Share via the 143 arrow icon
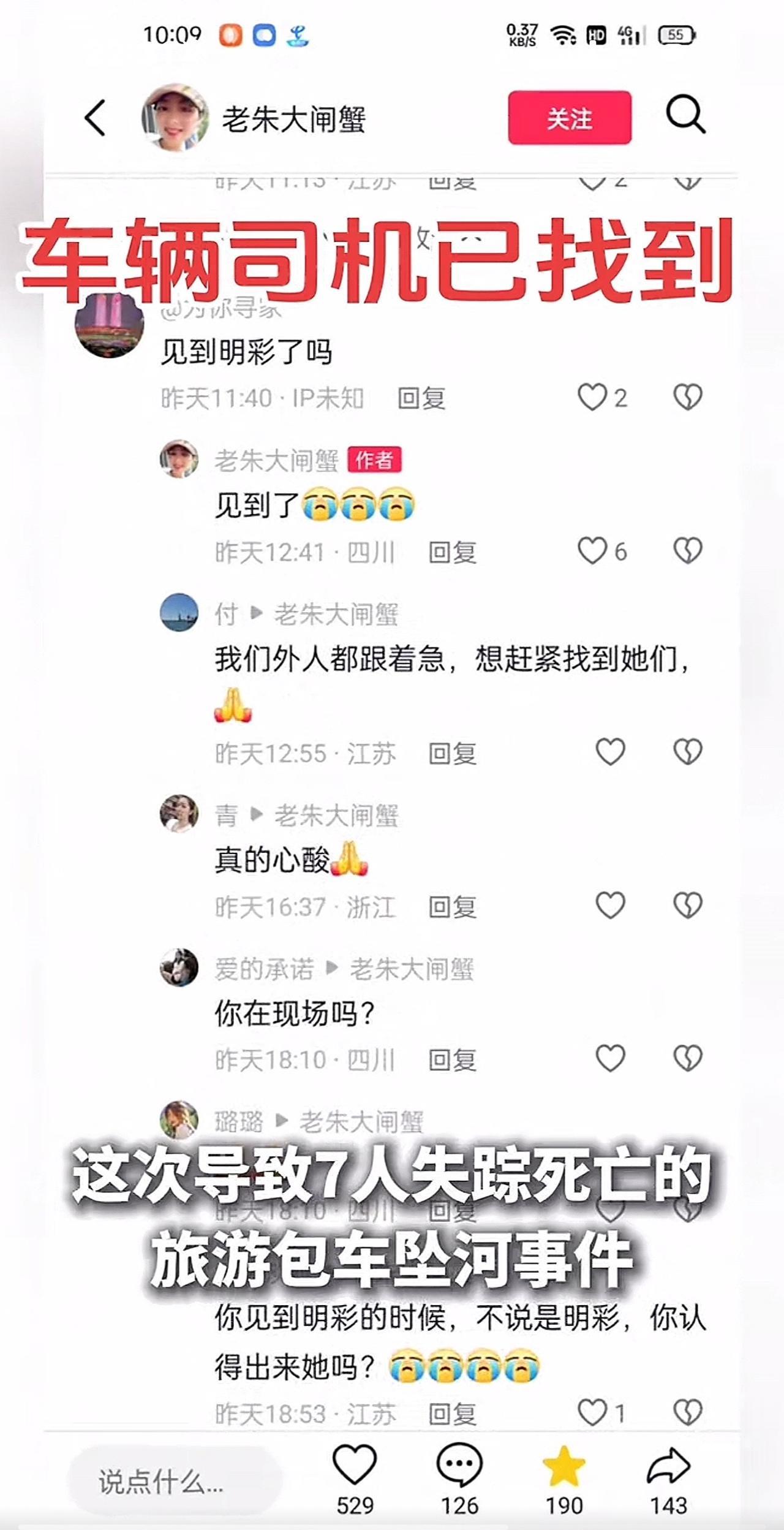Image resolution: width=784 pixels, height=1530 pixels. pos(668,1466)
